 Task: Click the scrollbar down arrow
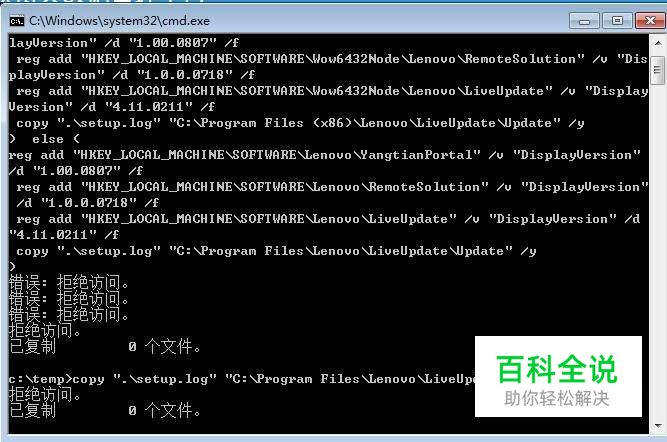658,426
